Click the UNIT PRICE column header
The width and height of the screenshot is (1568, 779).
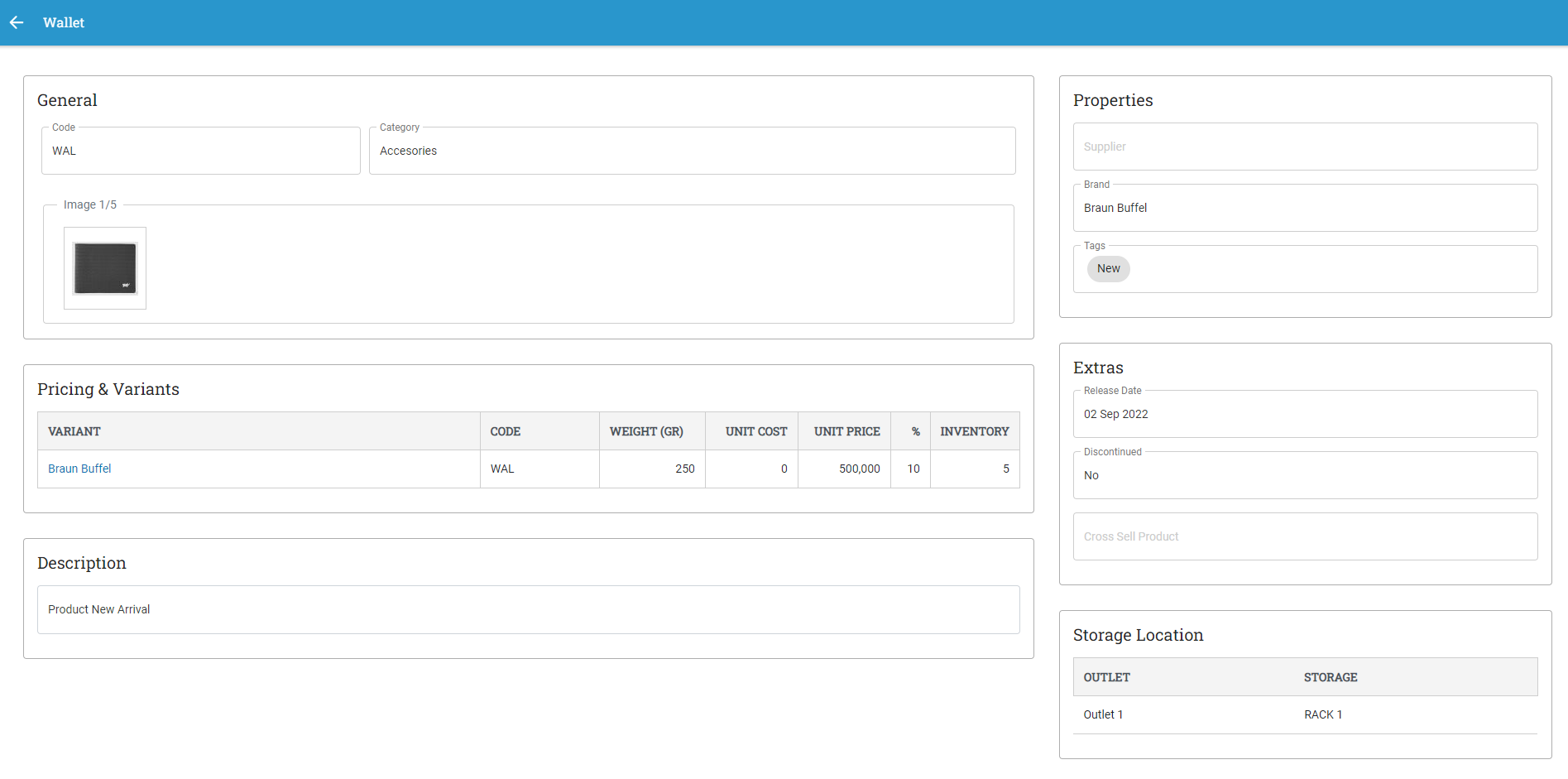(844, 431)
